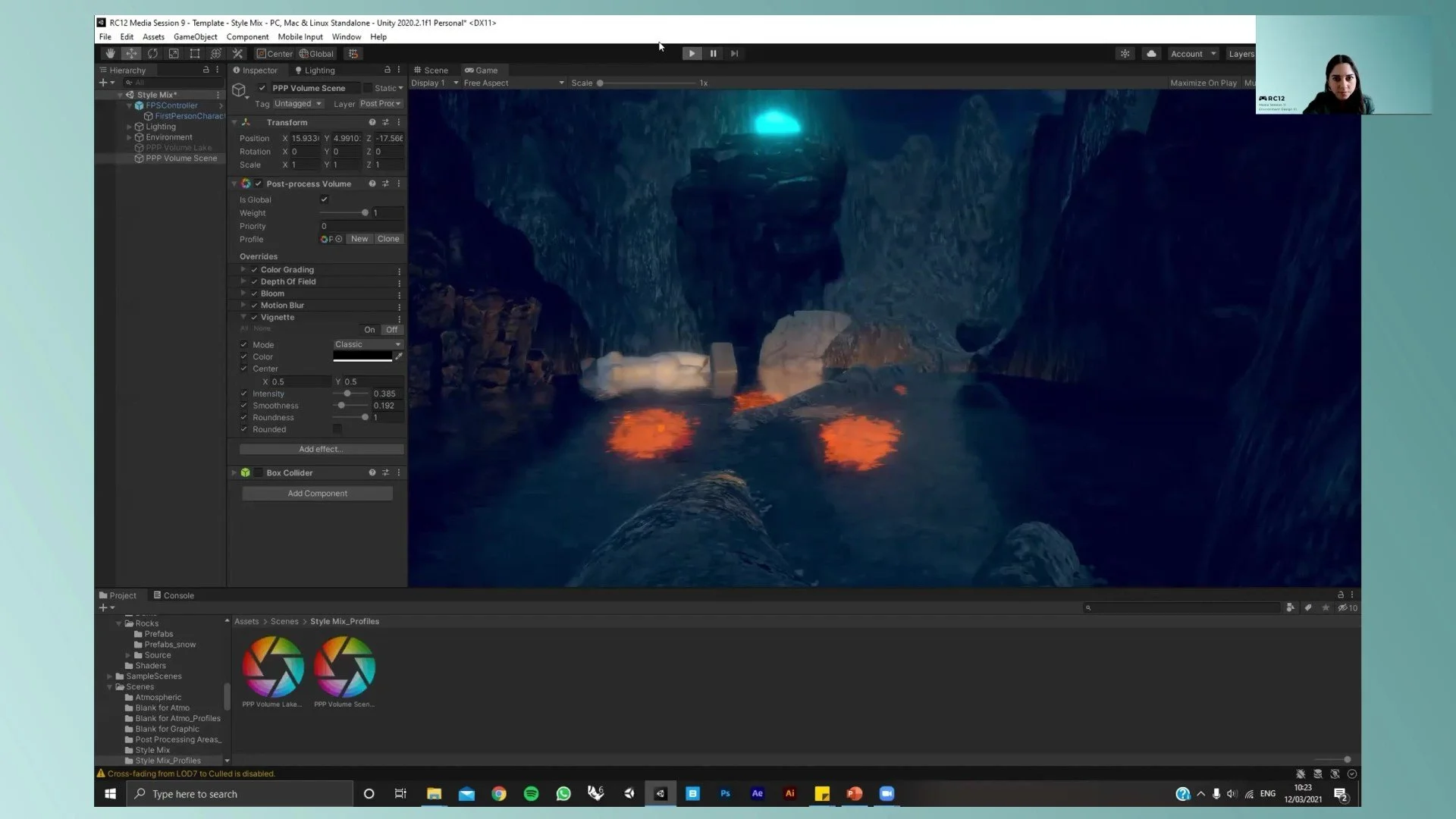The height and width of the screenshot is (819, 1456).
Task: Uncheck the Intensity override checkbox
Action: pyautogui.click(x=244, y=394)
